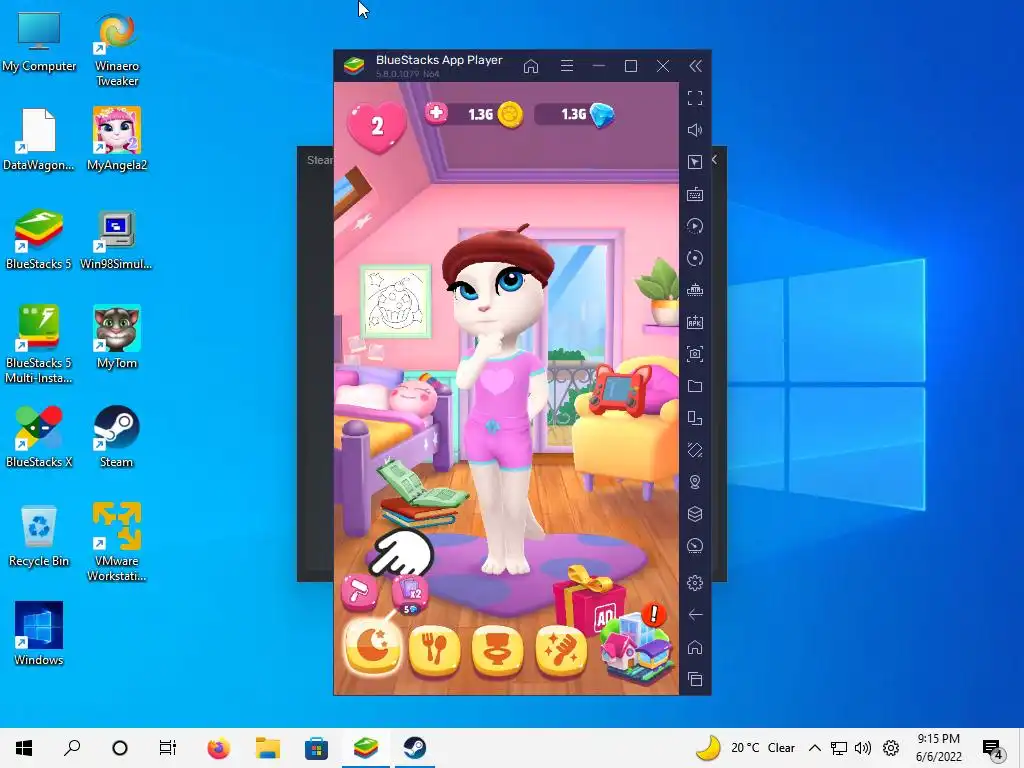Click the rotate record icon in sidebar
This screenshot has height=768, width=1024.
coord(695,258)
